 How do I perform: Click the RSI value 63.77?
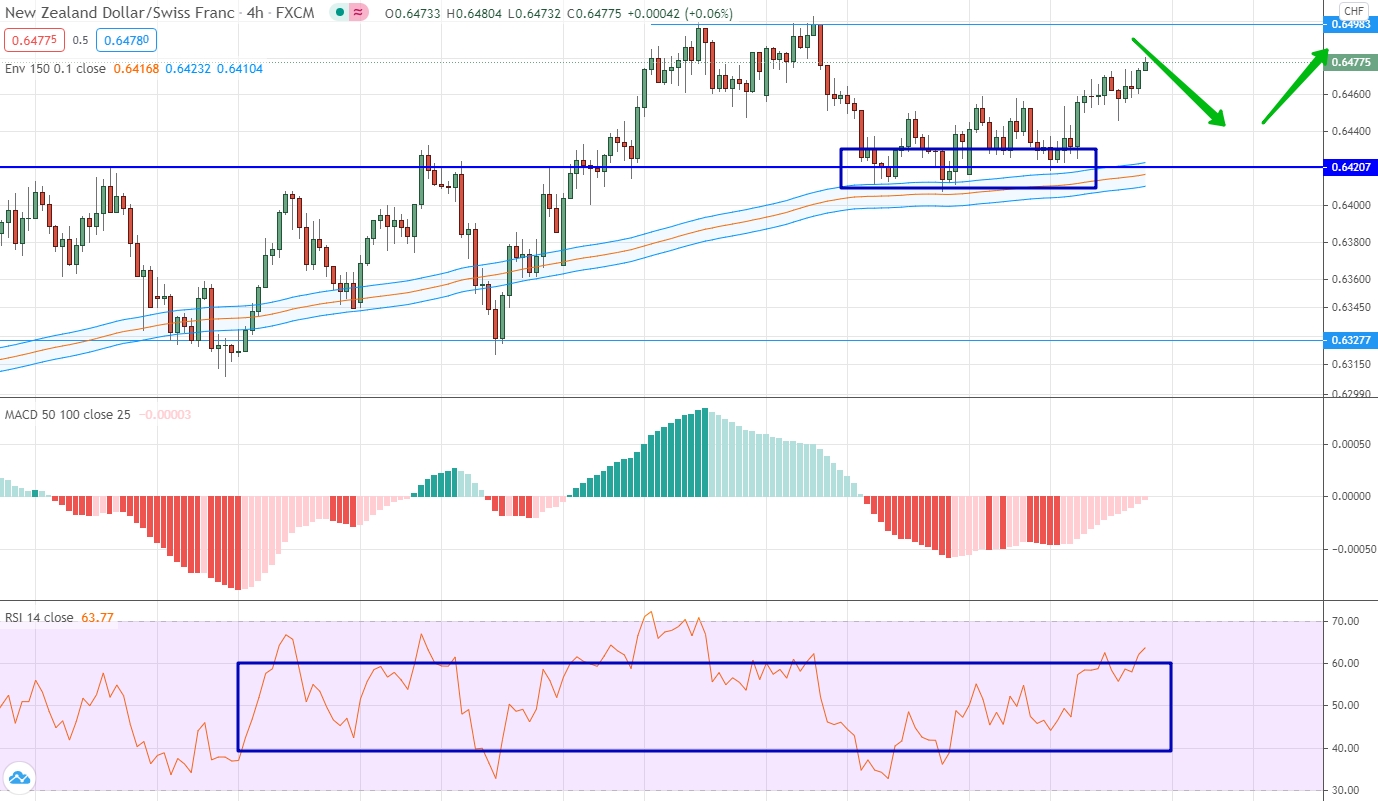coord(97,618)
